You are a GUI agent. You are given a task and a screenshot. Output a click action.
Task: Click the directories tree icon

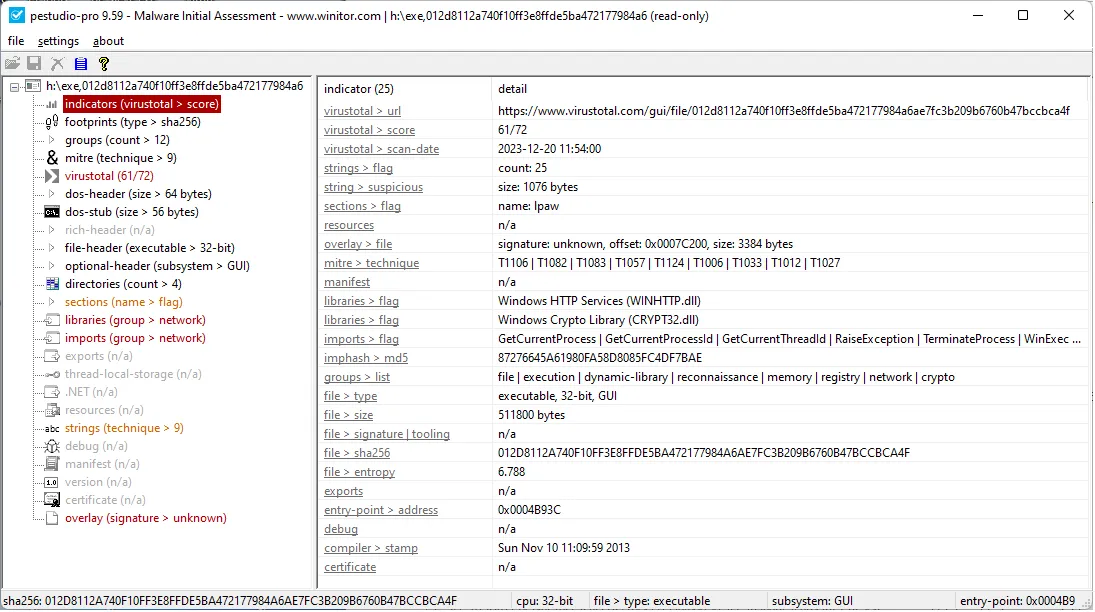[52, 284]
